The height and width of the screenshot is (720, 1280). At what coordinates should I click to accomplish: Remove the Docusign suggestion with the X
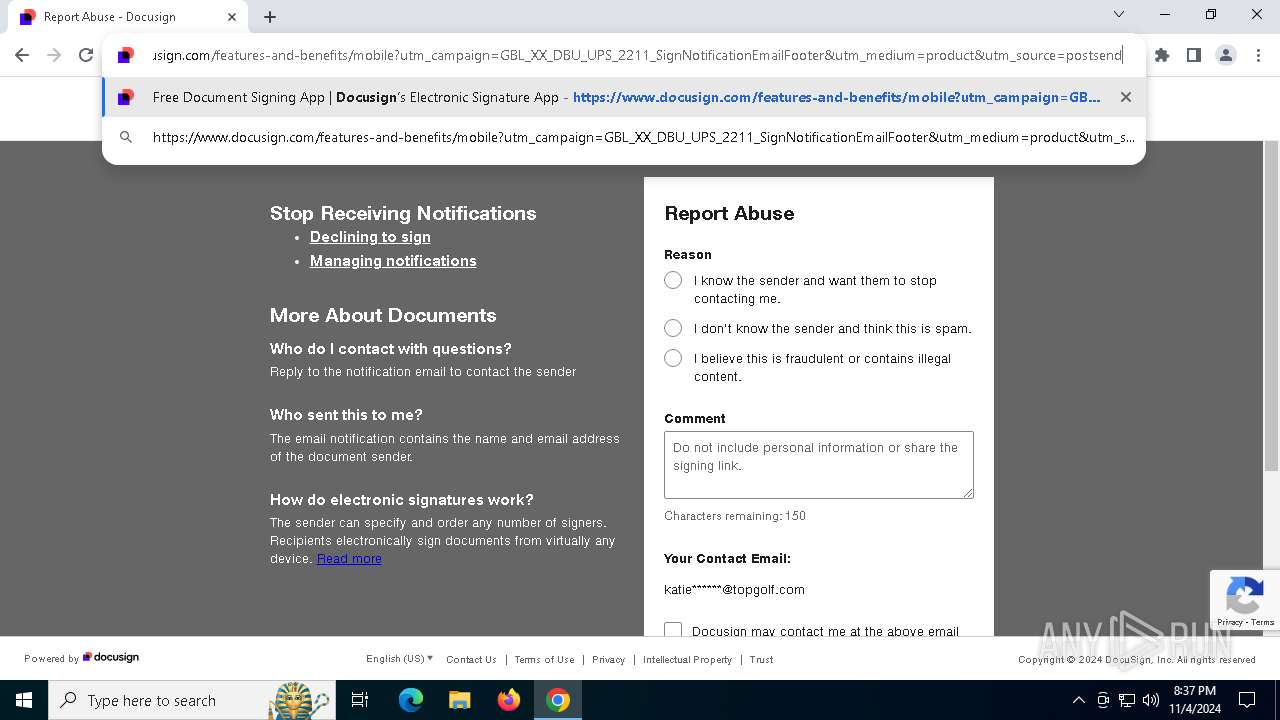coord(1126,97)
